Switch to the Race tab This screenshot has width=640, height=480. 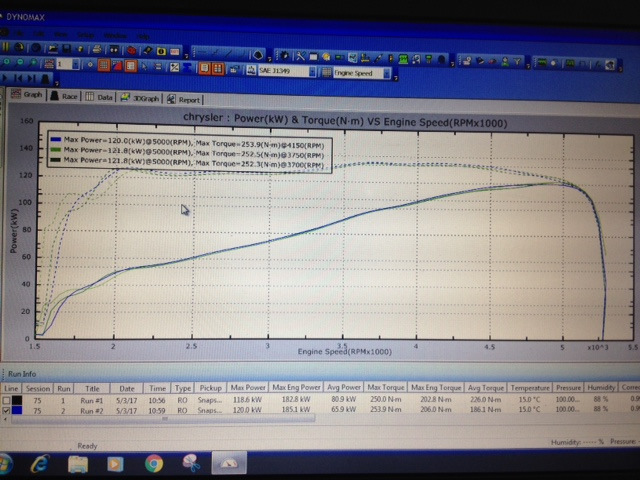point(64,96)
